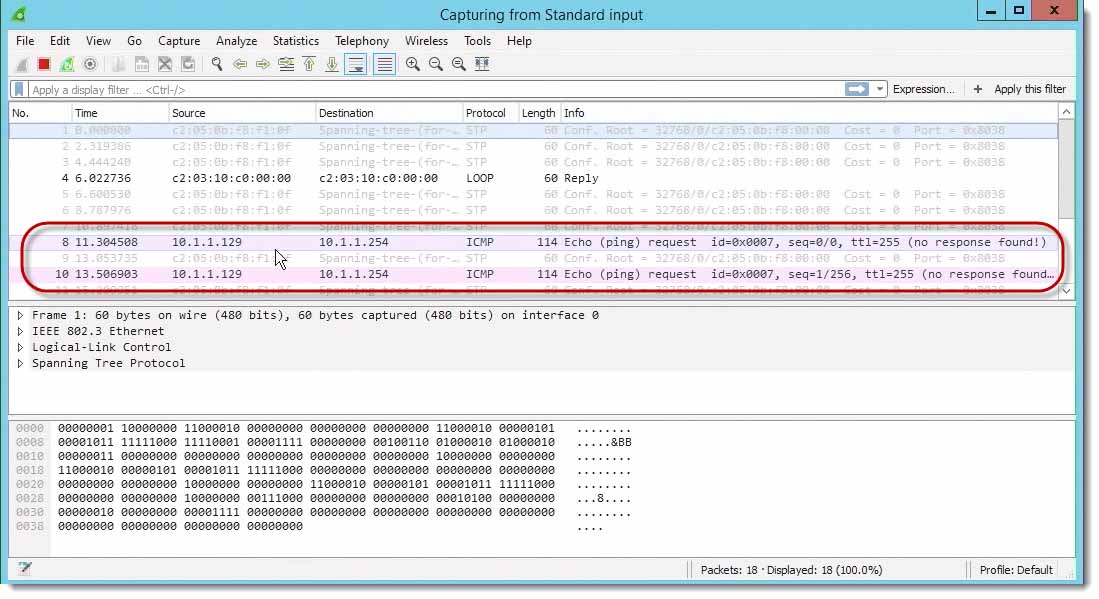Select packet 8 ICMP echo request seq=0/0
Viewport: 1099px width, 599px height.
tap(533, 242)
